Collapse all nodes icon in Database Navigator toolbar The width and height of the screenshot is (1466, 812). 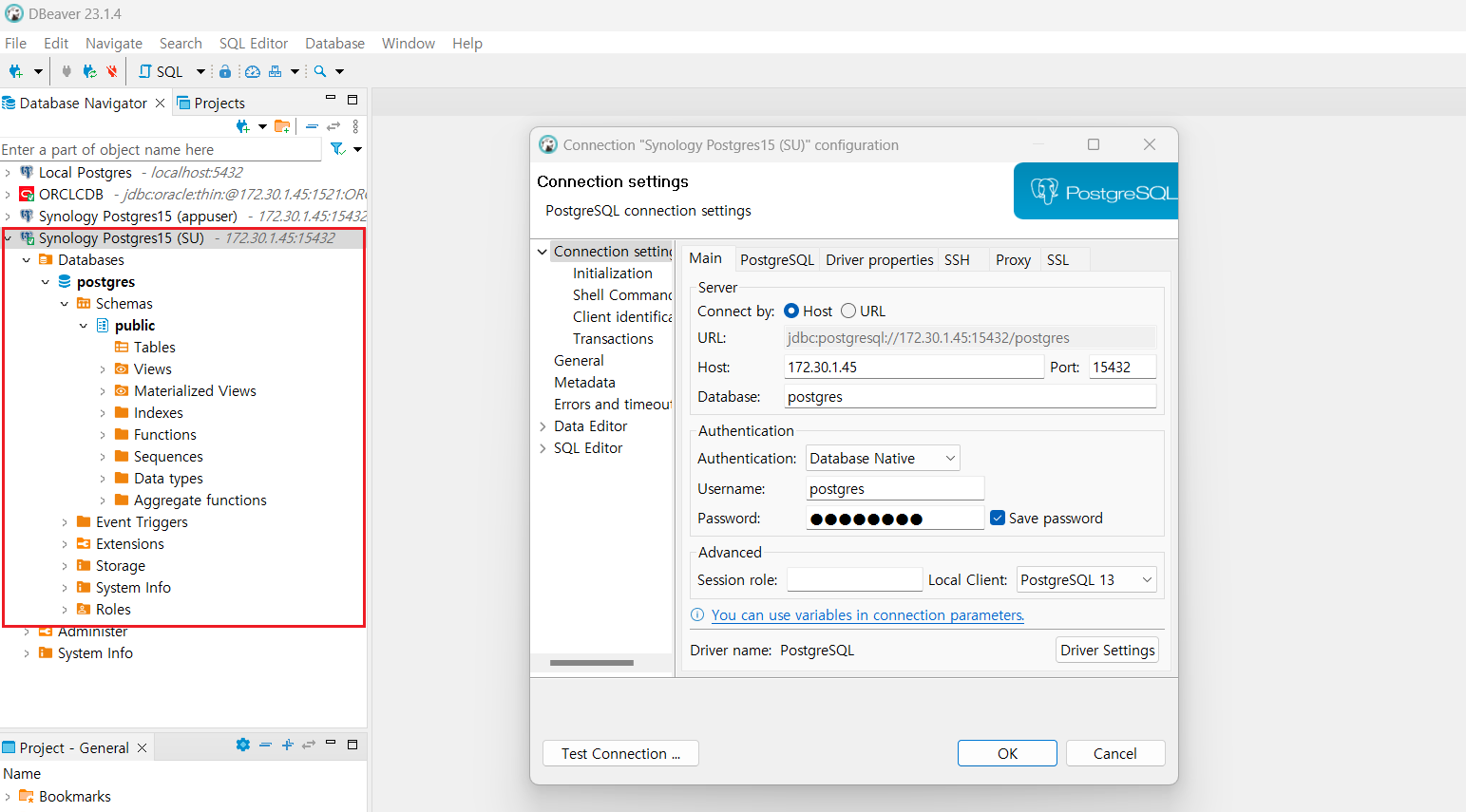pos(312,126)
